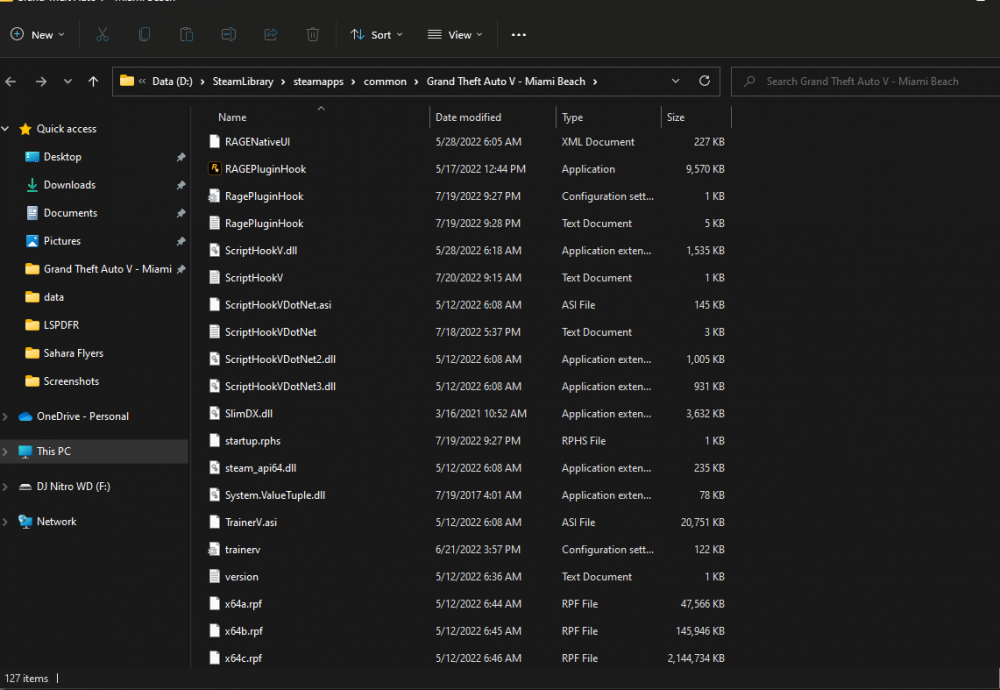Click the Delete icon in the toolbar

[312, 34]
